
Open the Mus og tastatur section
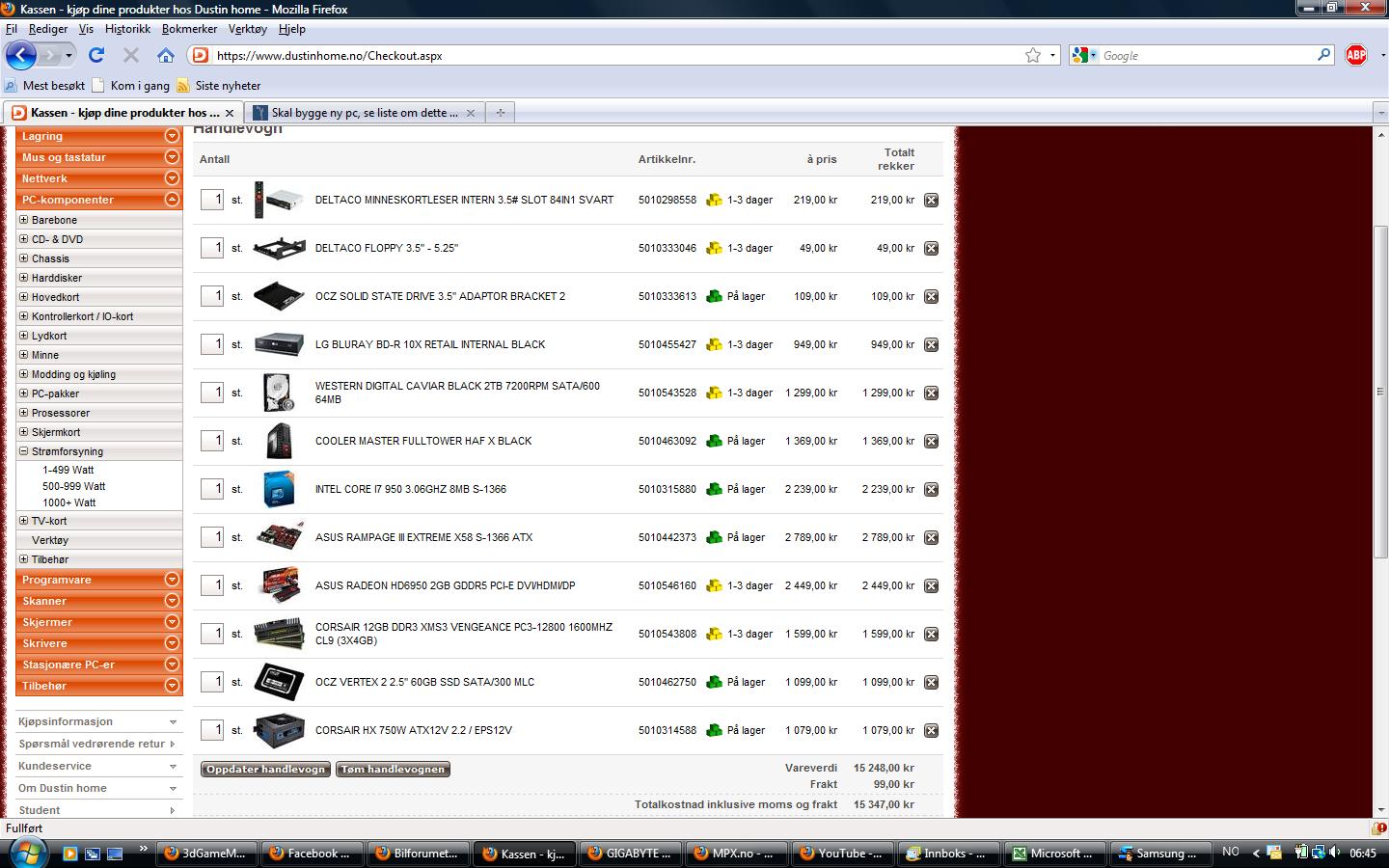click(98, 157)
